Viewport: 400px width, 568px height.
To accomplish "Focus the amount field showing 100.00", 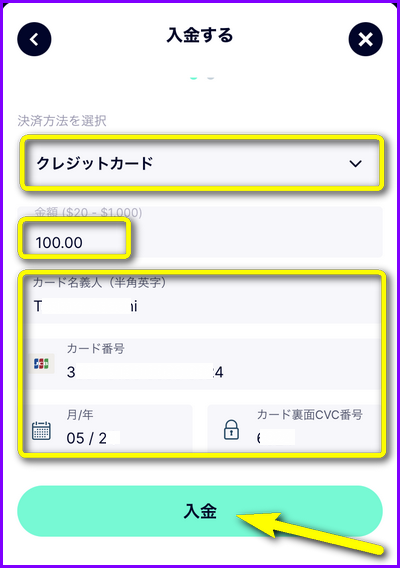I will pos(200,232).
